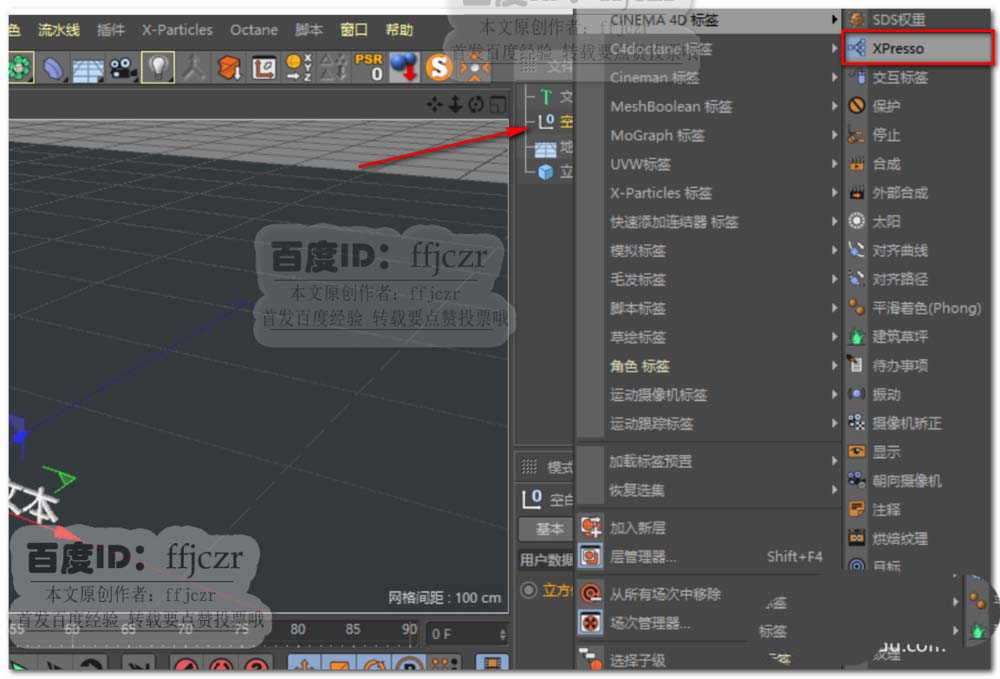The image size is (1000, 679).
Task: Expand the MeshBoolean 标签 submenu
Action: (709, 106)
